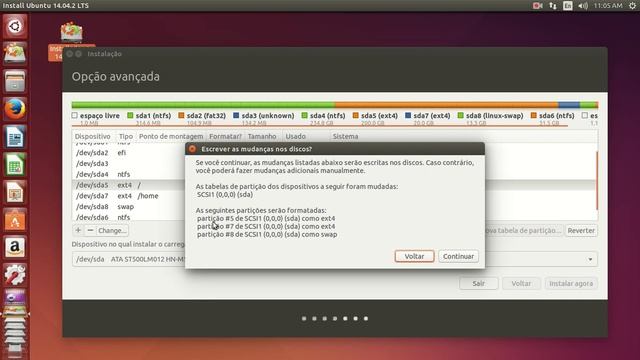Viewport: 640px width, 360px height.
Task: Open LibreOffice Calc from the launcher
Action: pyautogui.click(x=15, y=165)
